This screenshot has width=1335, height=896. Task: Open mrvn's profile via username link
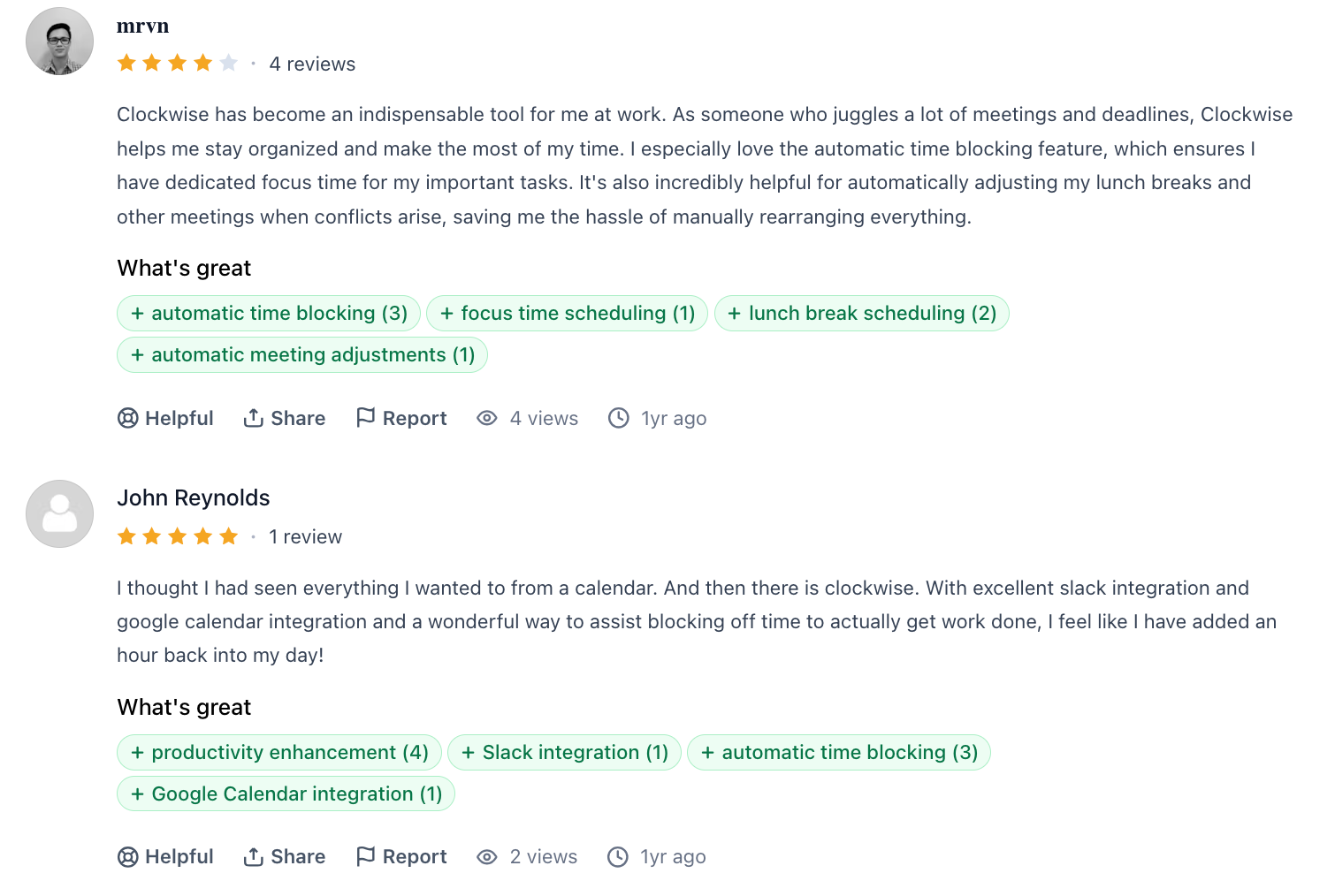click(x=142, y=26)
